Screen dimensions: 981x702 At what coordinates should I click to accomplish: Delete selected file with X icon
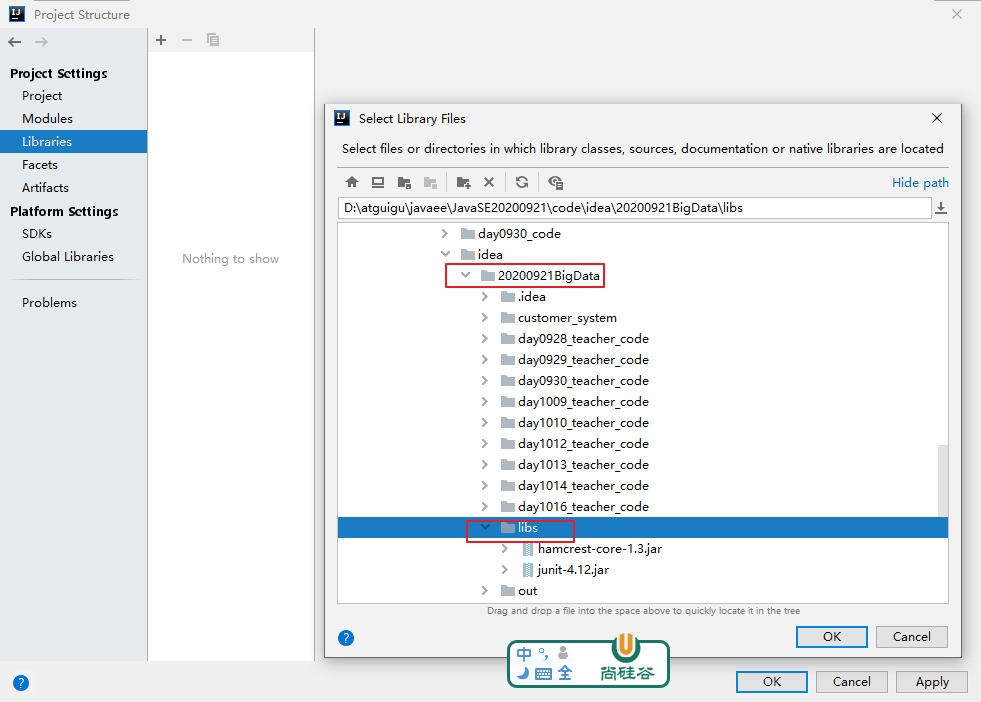click(489, 182)
